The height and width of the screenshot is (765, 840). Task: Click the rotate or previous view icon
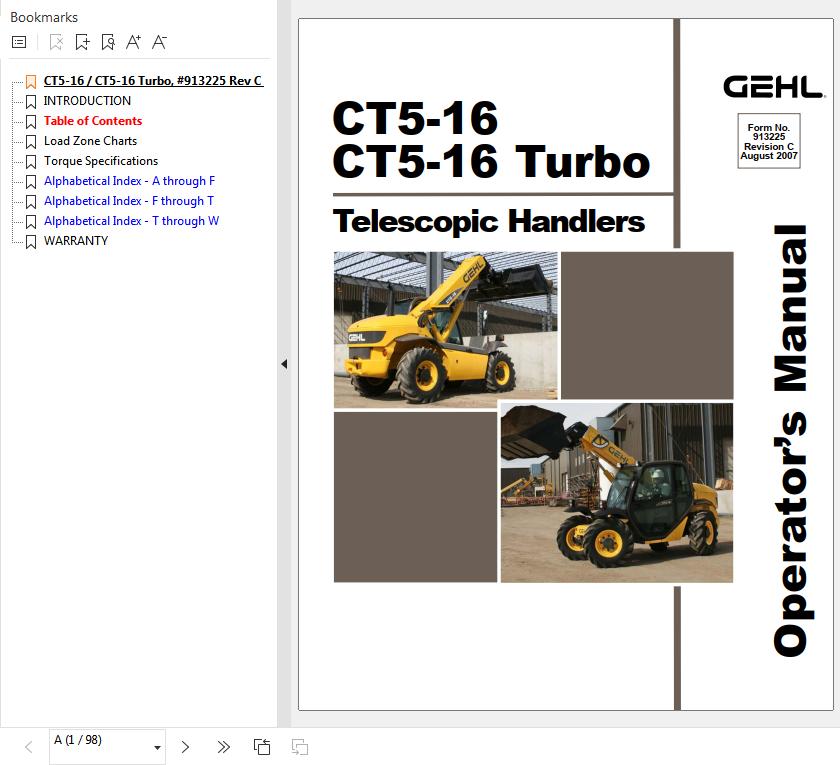pos(262,747)
